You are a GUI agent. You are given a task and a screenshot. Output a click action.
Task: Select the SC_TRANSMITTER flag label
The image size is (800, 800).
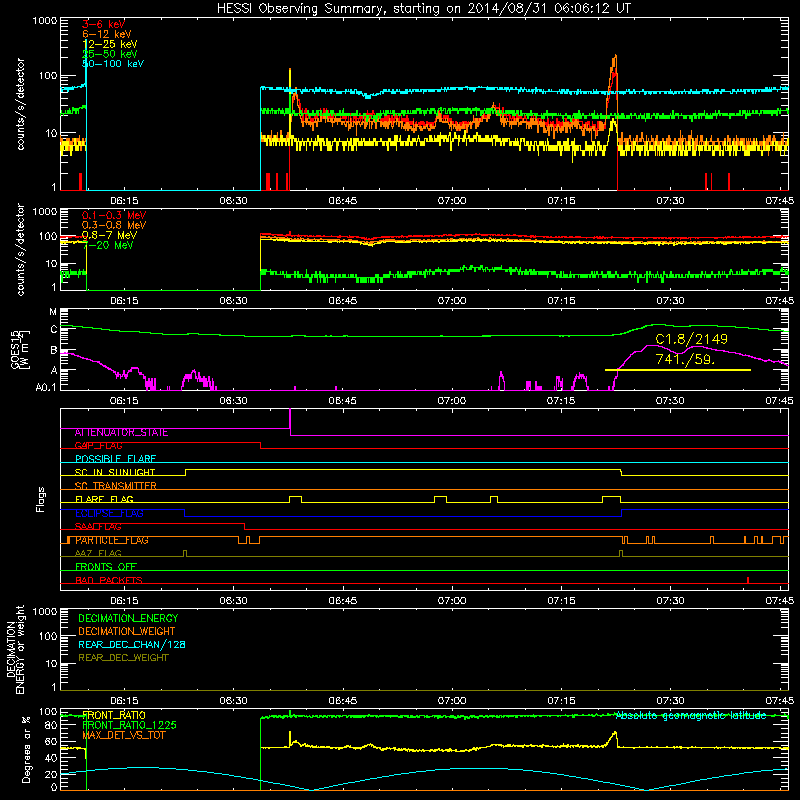coord(115,486)
